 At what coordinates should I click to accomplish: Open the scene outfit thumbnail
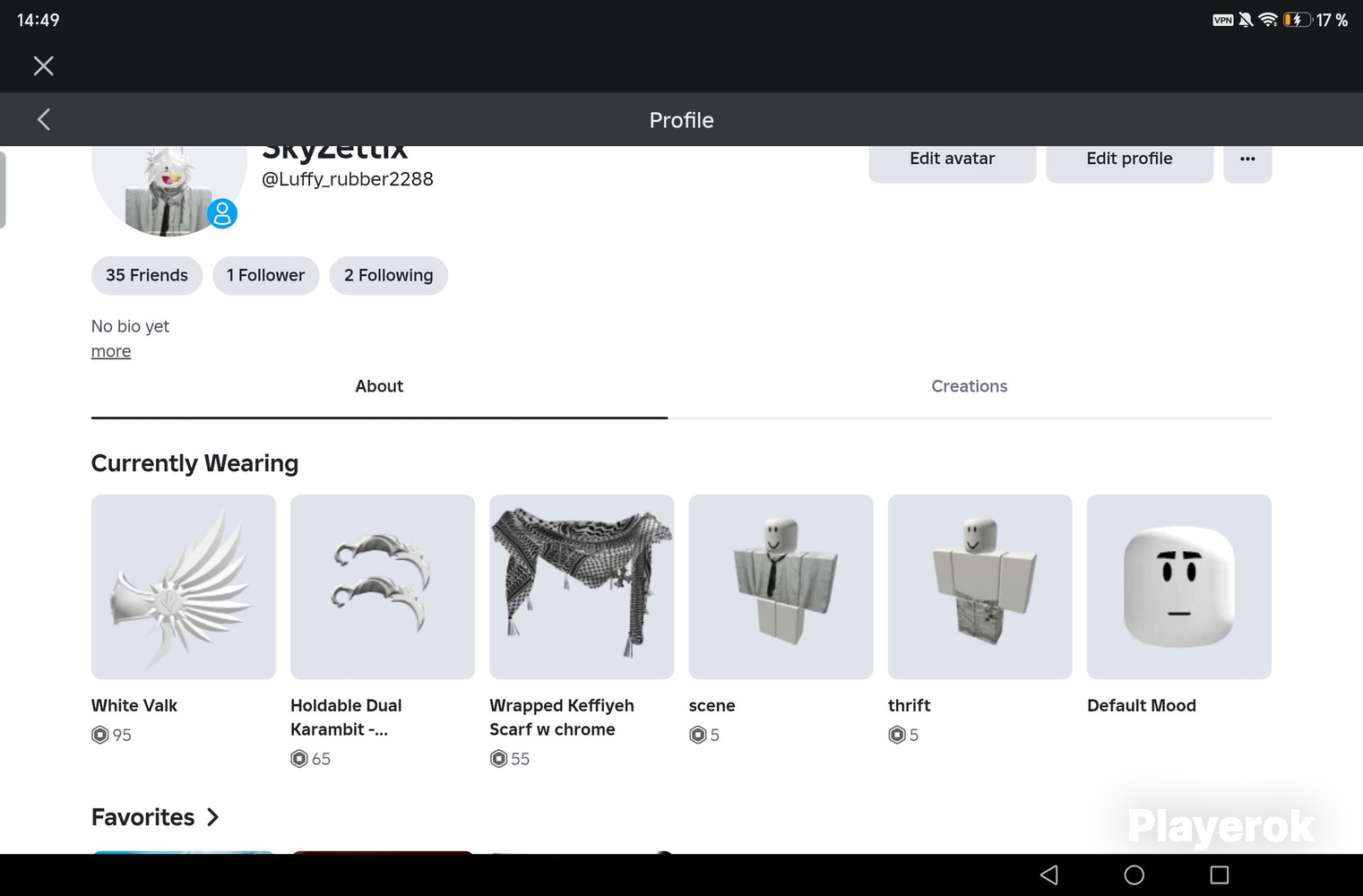coord(781,587)
